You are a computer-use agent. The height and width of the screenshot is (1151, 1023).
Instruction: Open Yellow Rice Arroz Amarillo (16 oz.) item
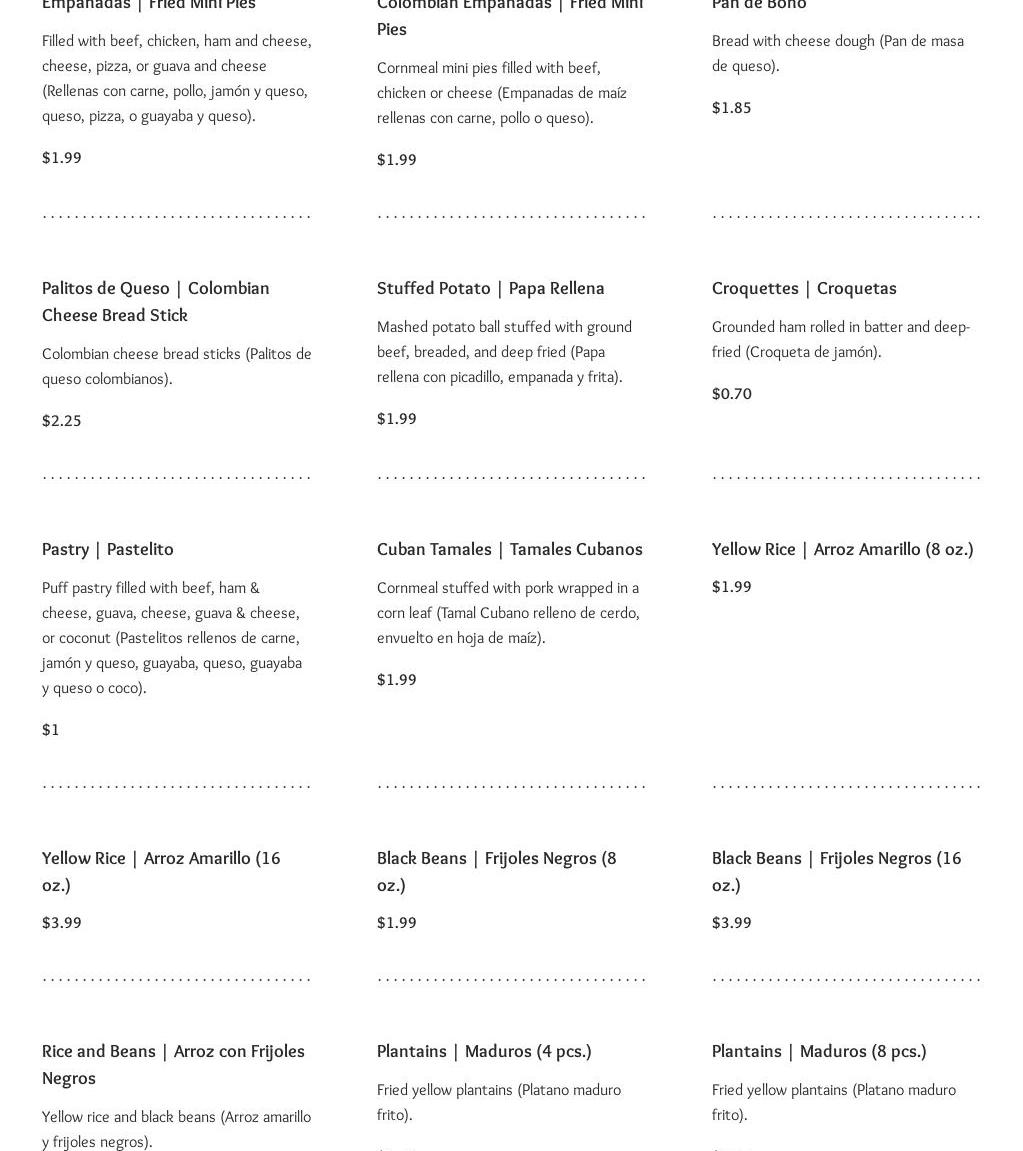pos(161,871)
